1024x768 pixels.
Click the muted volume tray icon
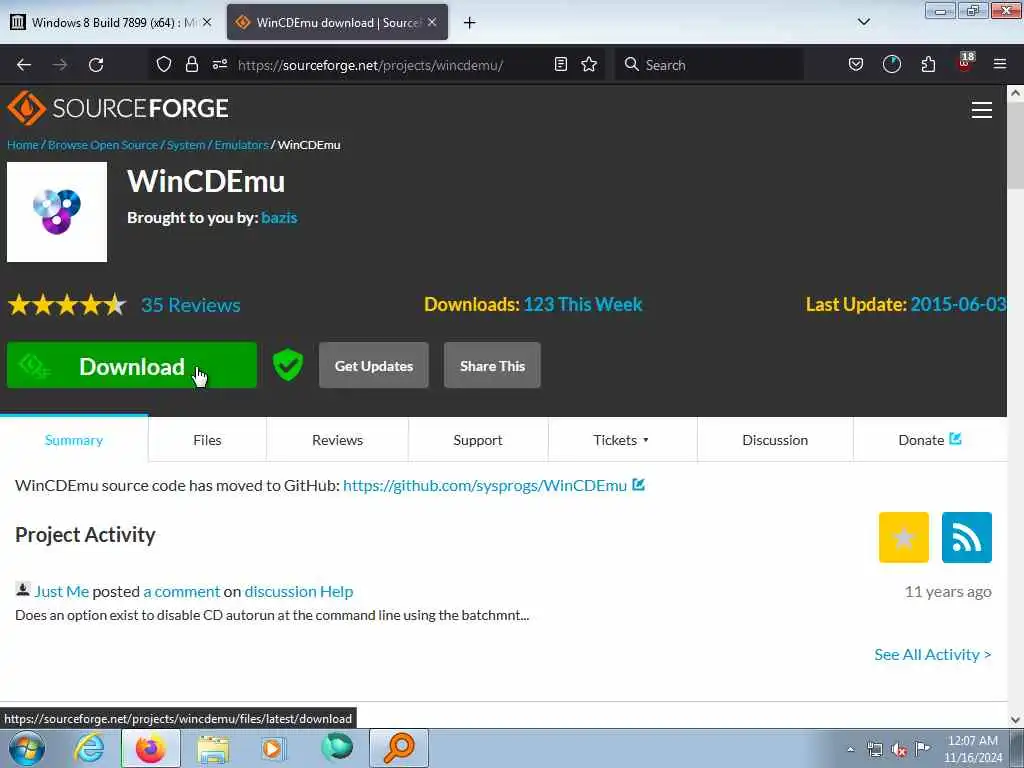tap(899, 750)
